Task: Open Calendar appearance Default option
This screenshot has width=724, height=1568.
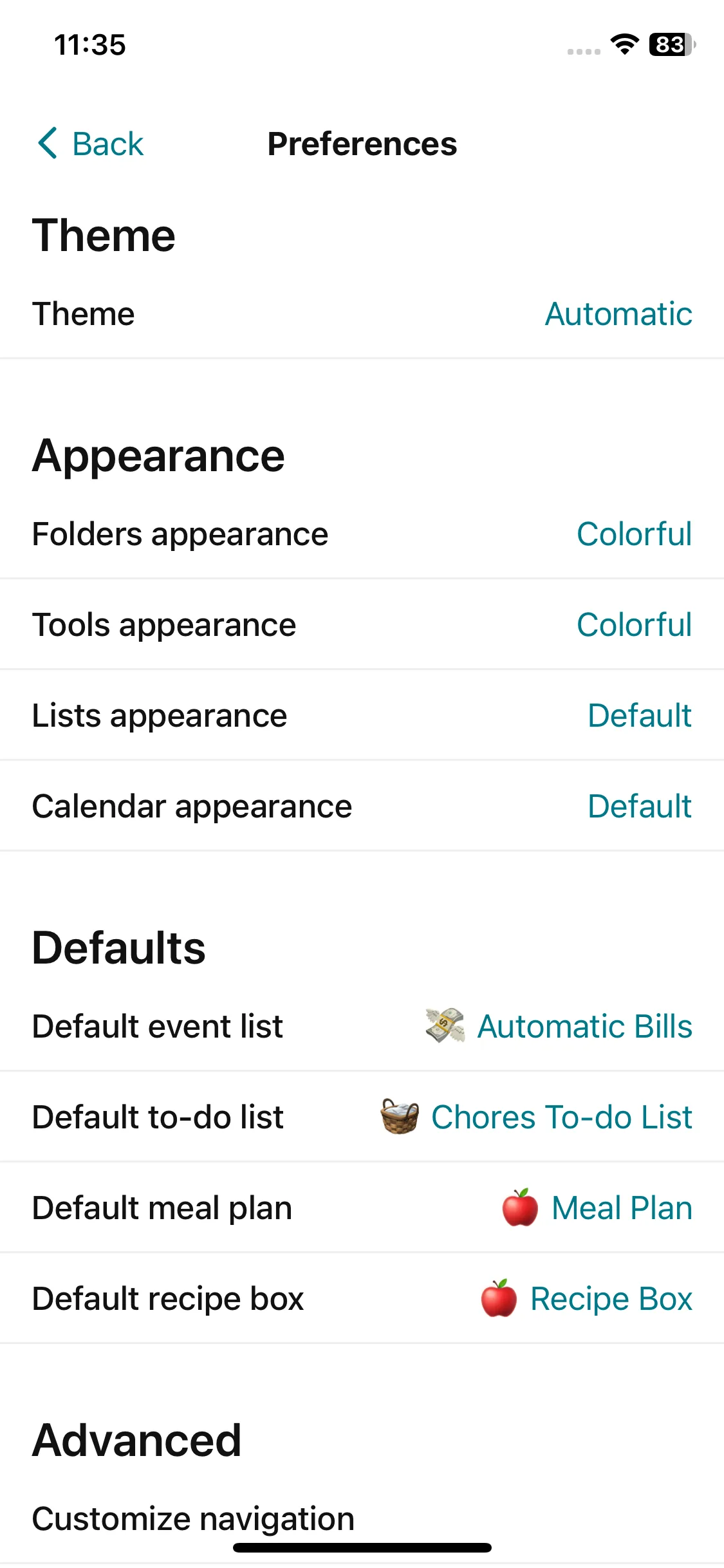Action: pos(640,807)
